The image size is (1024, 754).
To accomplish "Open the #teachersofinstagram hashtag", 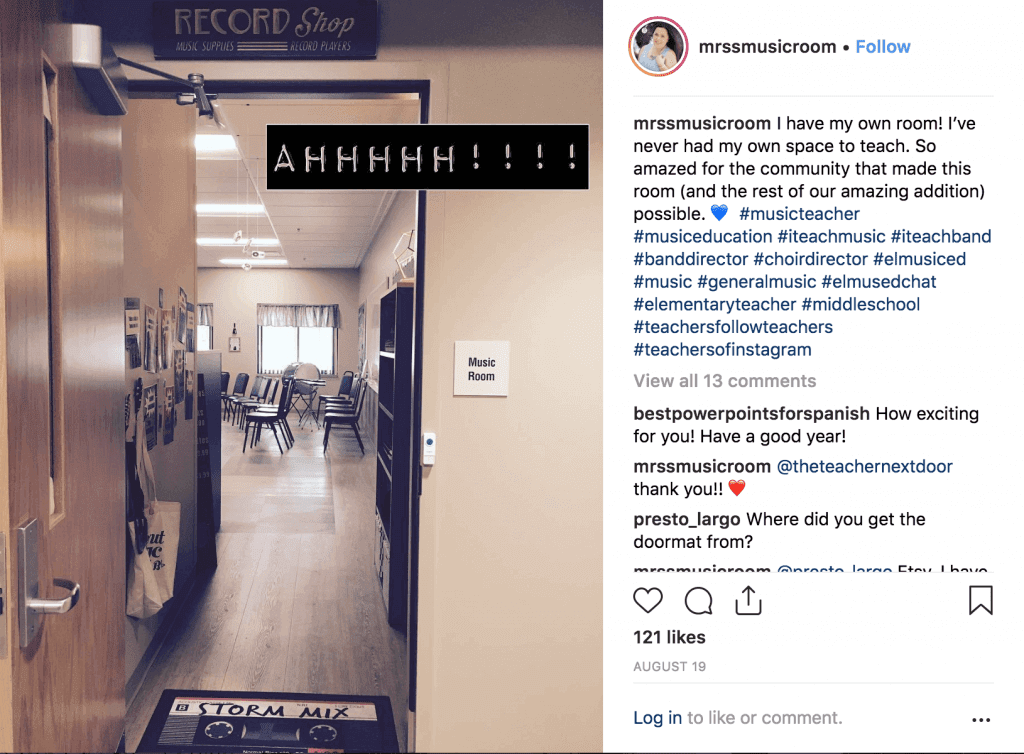I will [722, 350].
